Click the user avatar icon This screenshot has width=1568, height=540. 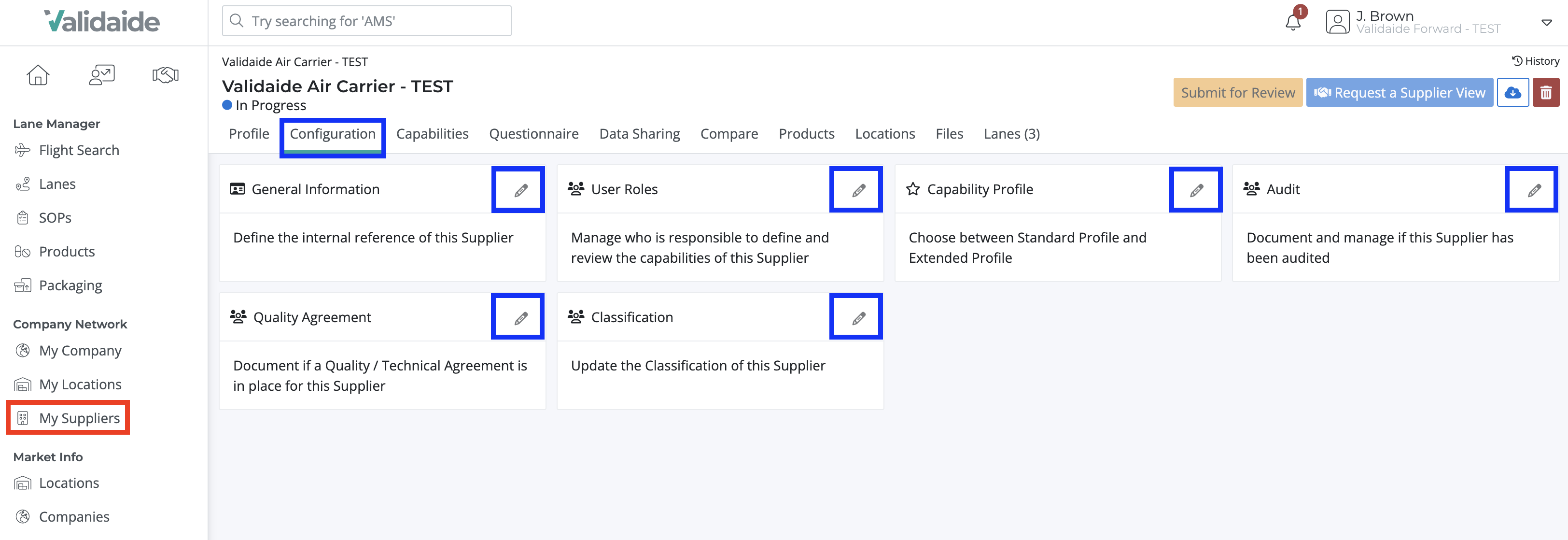point(1337,22)
